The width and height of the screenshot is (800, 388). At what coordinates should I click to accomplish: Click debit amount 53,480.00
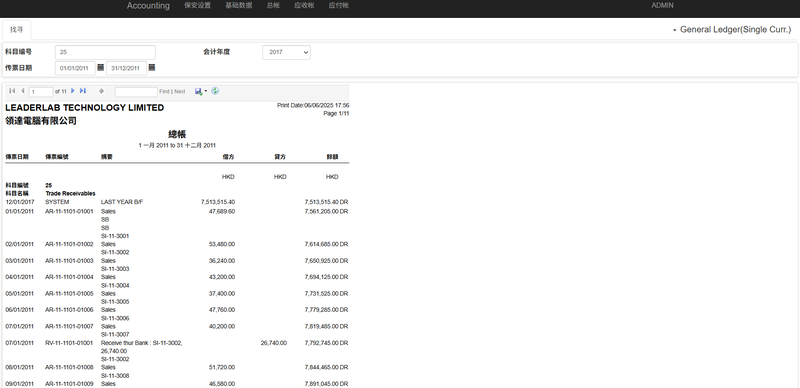222,245
